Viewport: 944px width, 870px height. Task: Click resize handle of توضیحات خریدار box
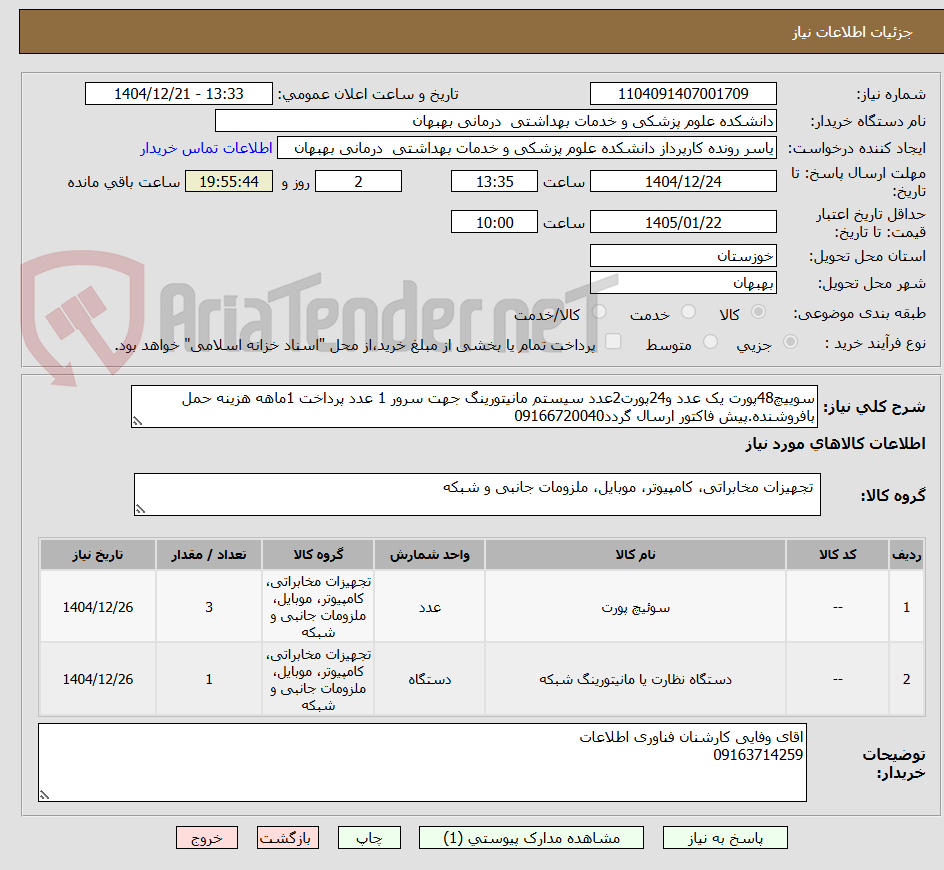click(45, 795)
